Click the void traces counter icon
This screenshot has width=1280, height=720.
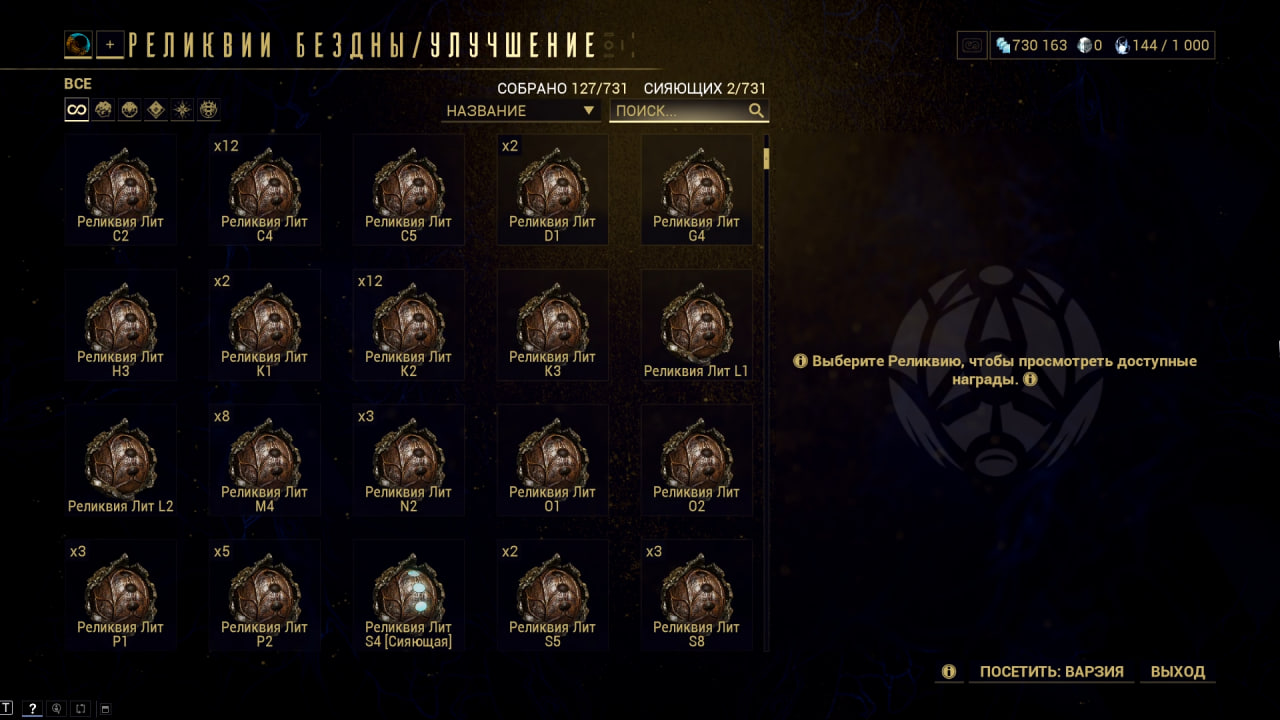coord(1122,45)
